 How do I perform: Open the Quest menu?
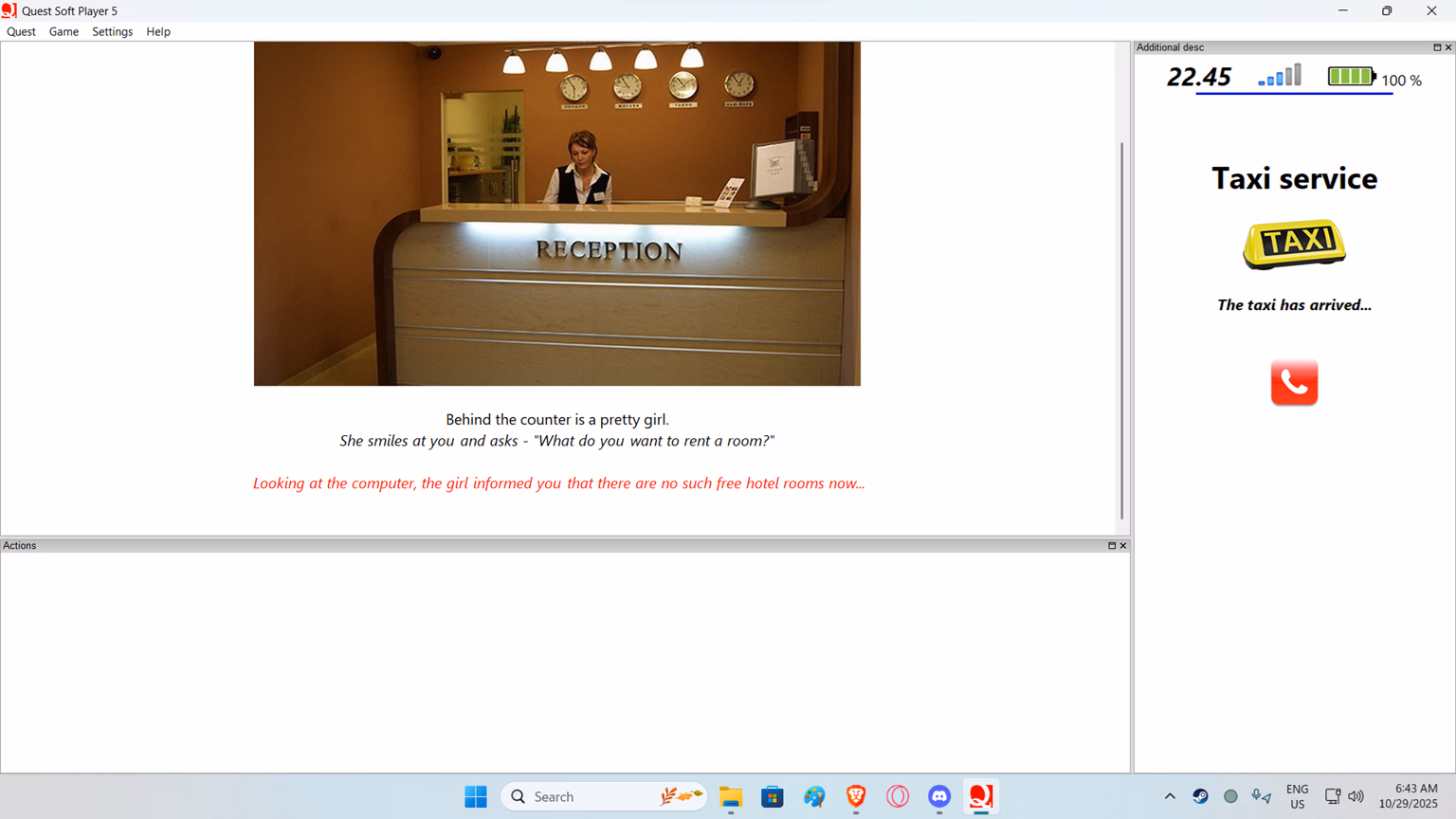(21, 31)
